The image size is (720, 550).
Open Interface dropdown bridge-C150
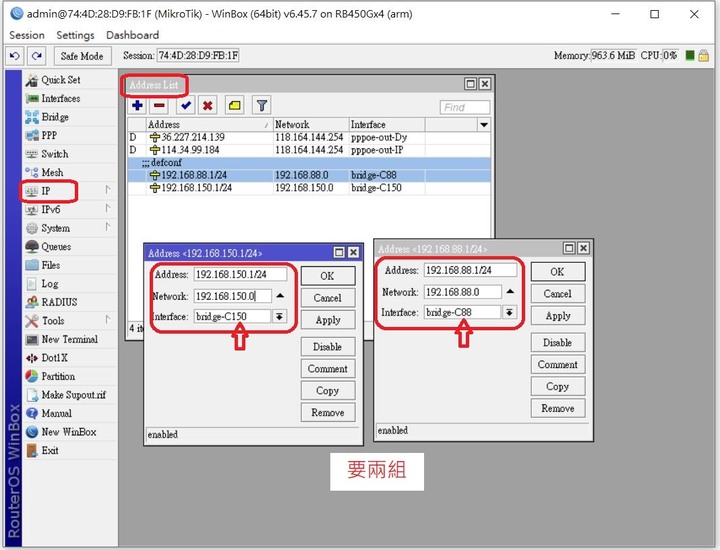point(279,316)
